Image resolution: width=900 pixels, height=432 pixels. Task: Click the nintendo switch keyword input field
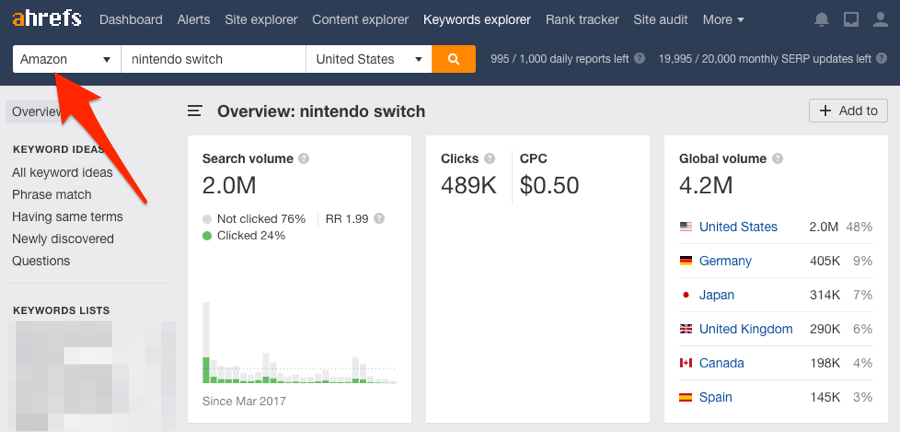214,59
